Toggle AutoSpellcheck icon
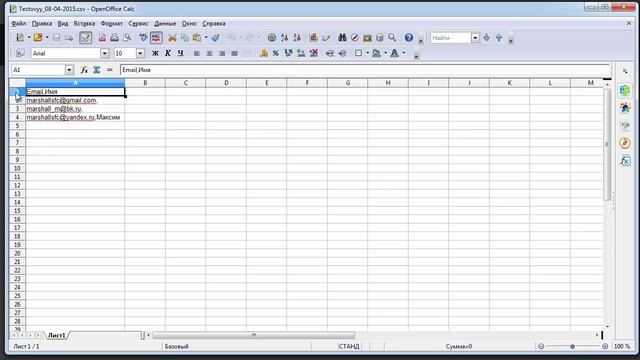The image size is (640, 360). (x=156, y=38)
